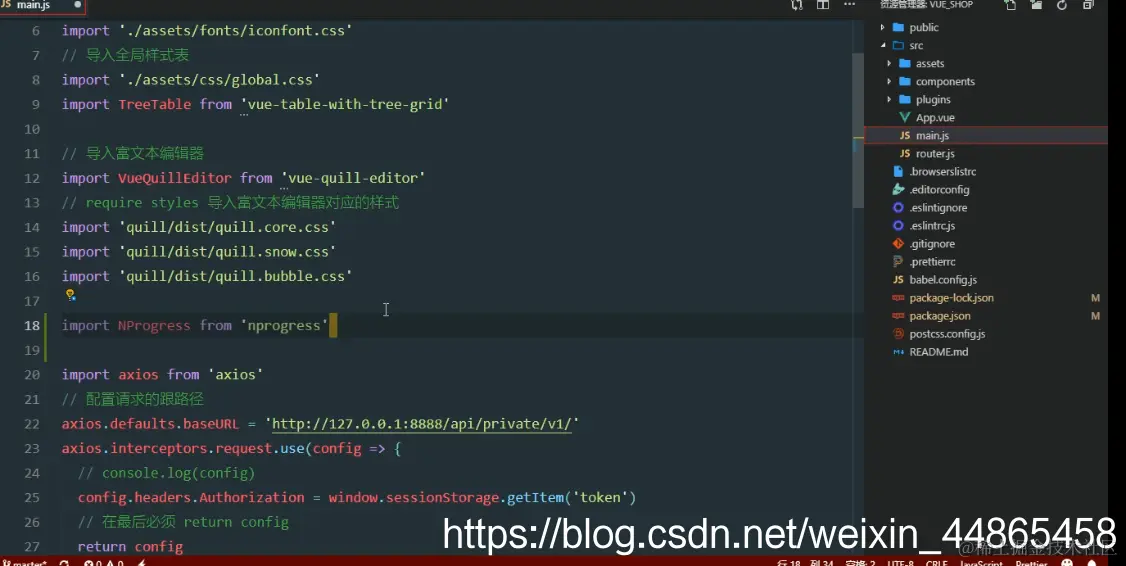
Task: Click the M badge next to package-lock.json
Action: point(1095,297)
